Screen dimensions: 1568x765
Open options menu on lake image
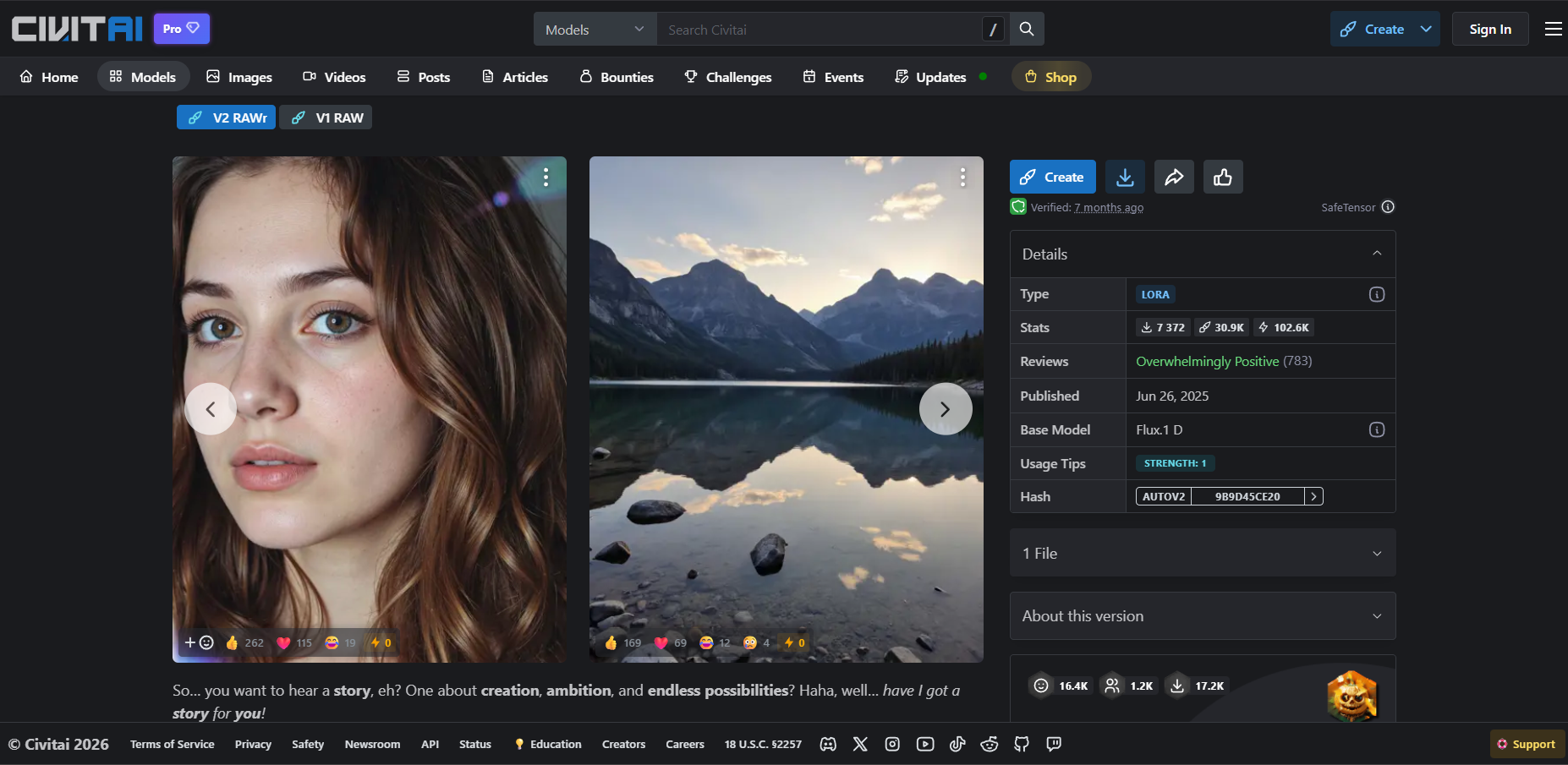962,177
